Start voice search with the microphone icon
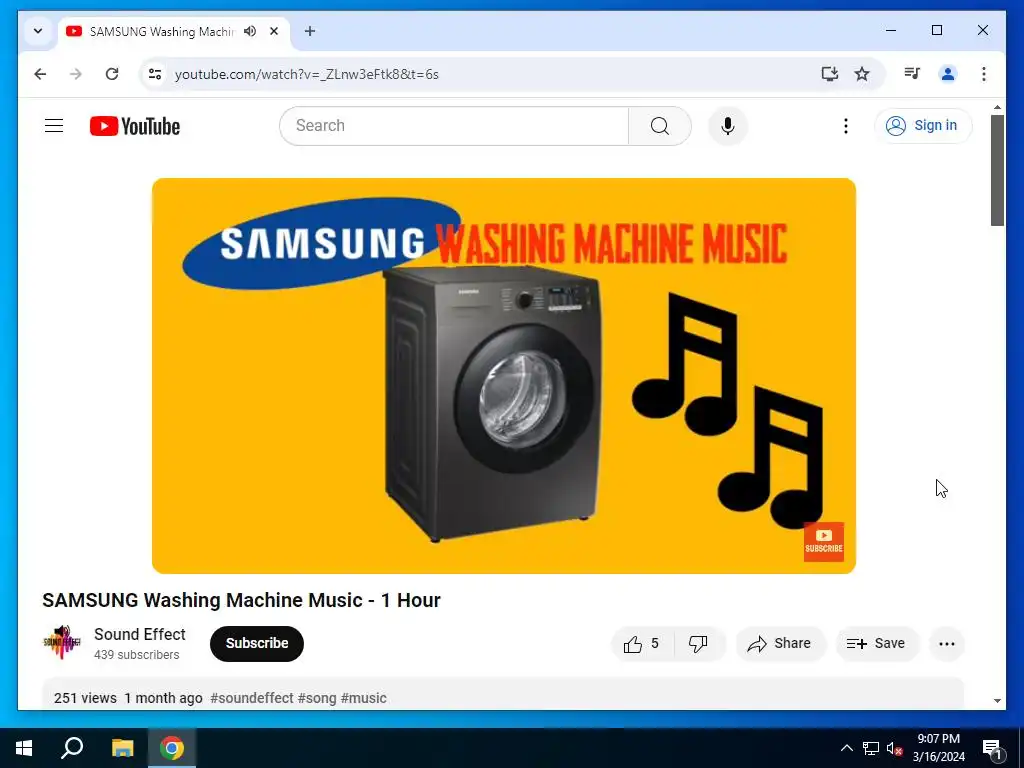Image resolution: width=1024 pixels, height=768 pixels. pos(728,125)
